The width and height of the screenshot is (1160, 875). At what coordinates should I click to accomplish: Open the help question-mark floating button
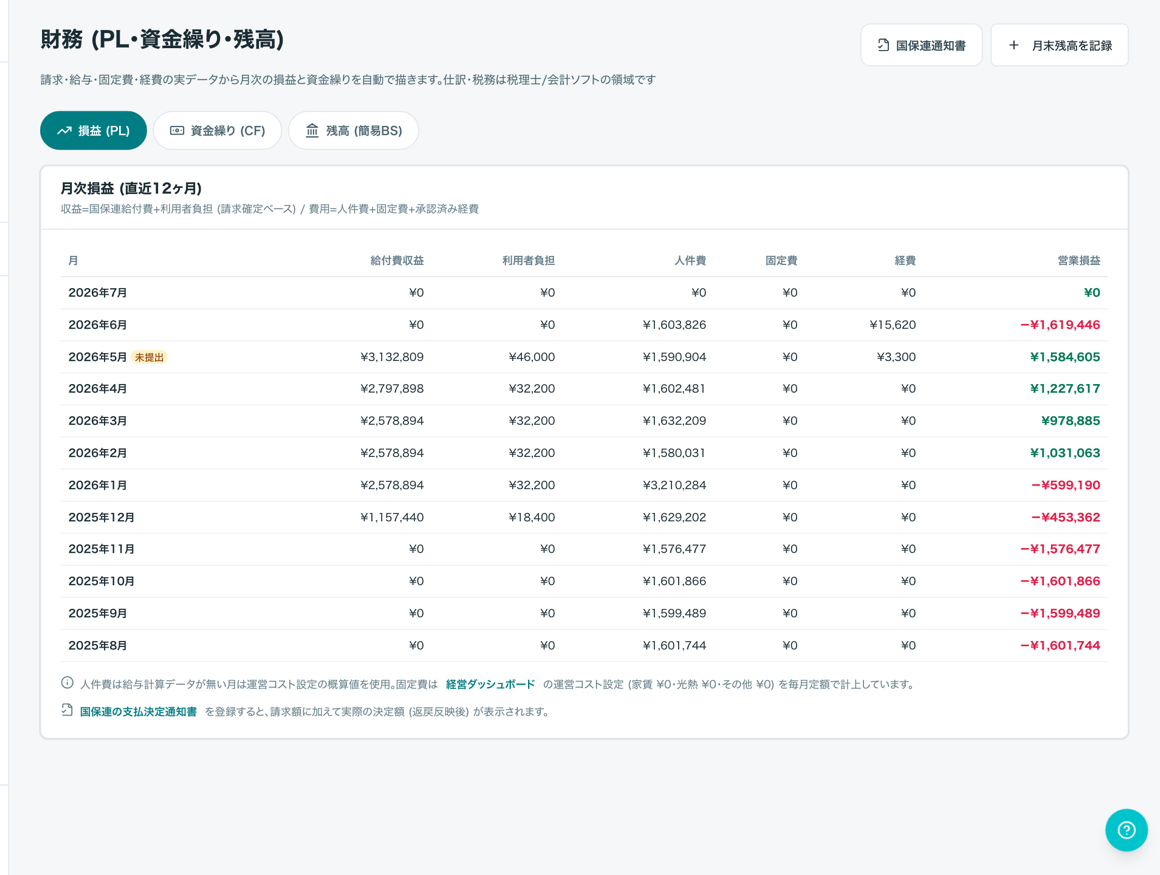pos(1126,830)
